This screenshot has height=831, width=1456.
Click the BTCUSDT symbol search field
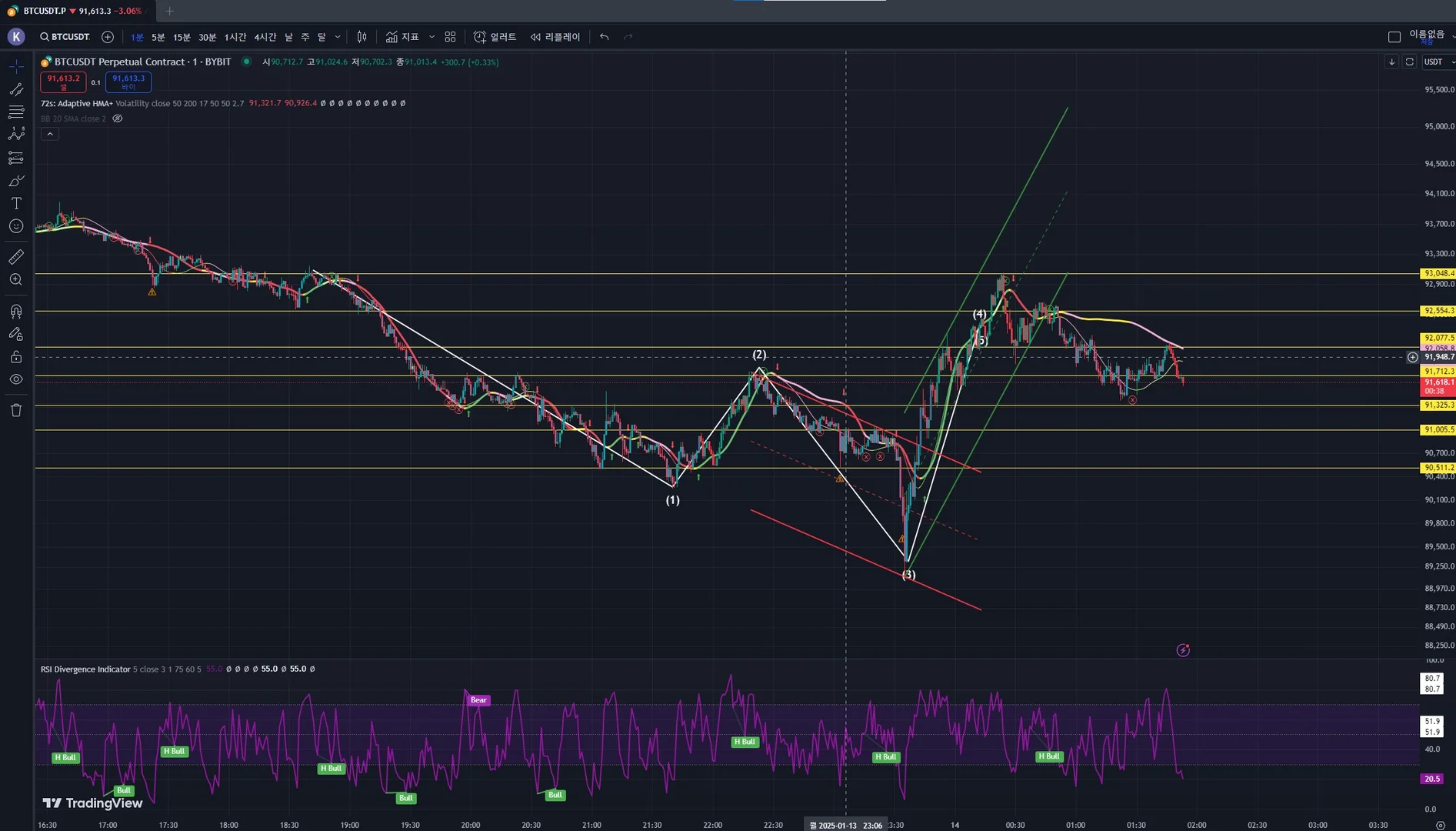point(65,37)
